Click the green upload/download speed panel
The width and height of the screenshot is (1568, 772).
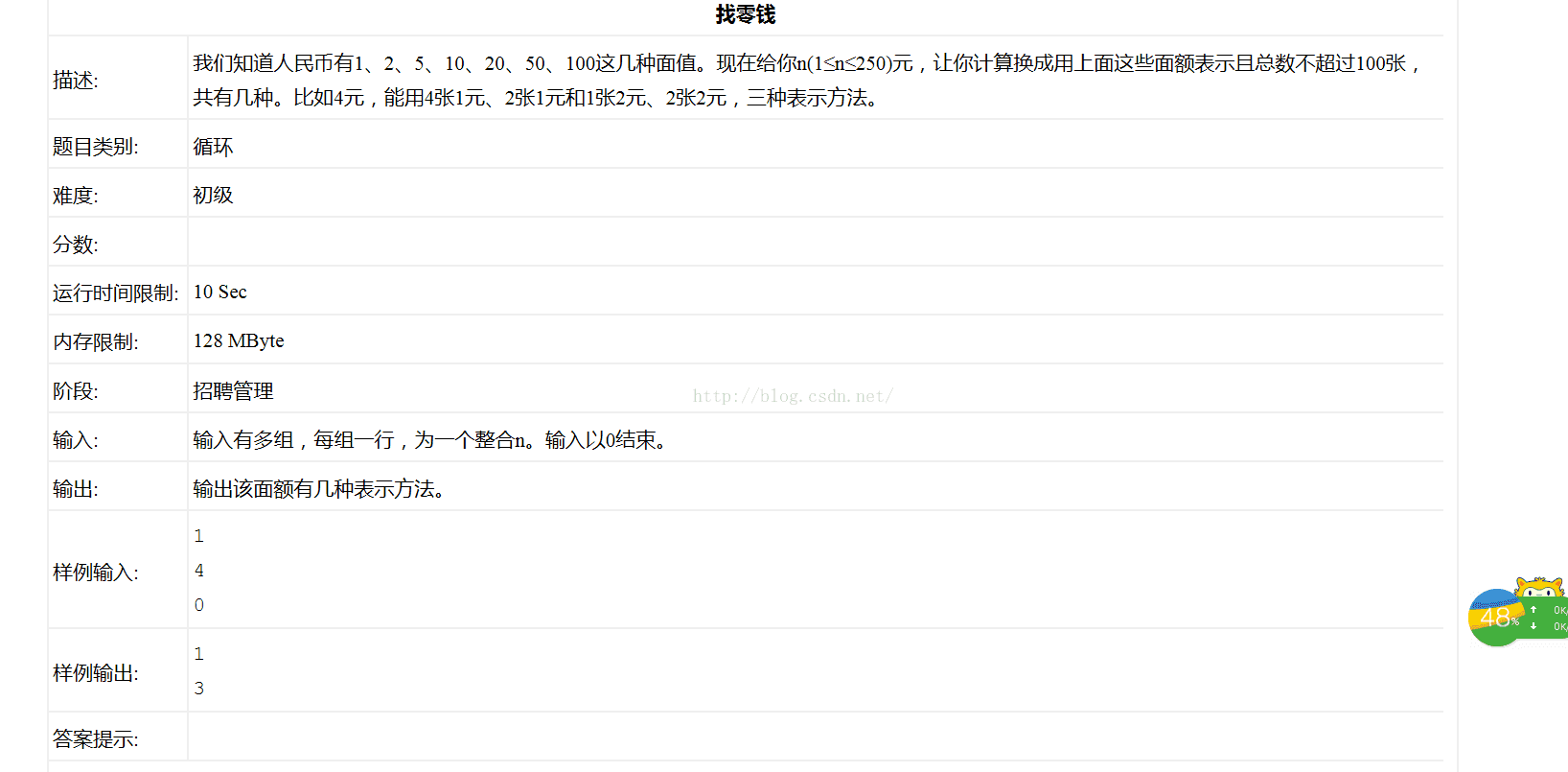1546,619
